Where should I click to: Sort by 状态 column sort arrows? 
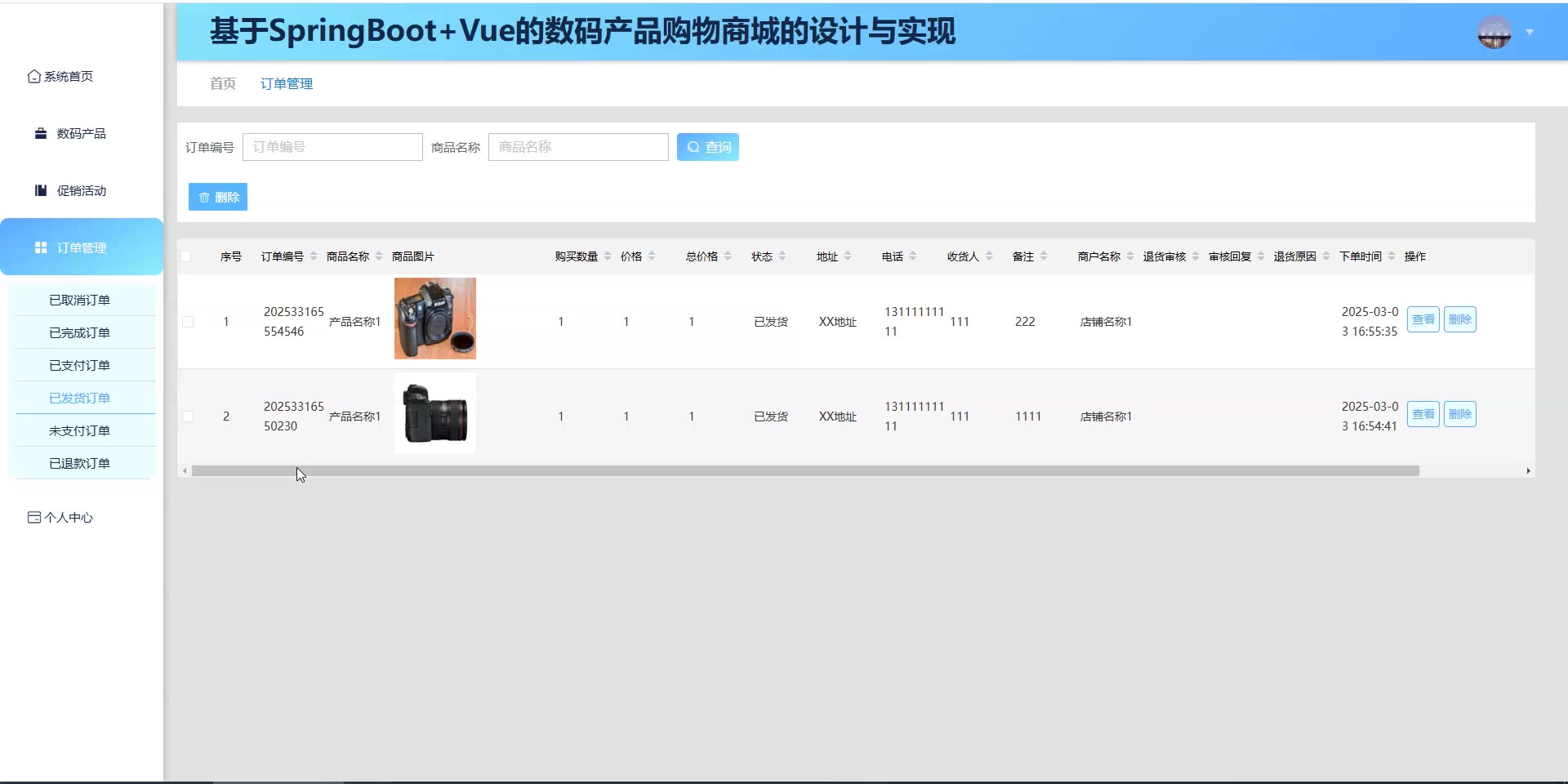pyautogui.click(x=782, y=256)
